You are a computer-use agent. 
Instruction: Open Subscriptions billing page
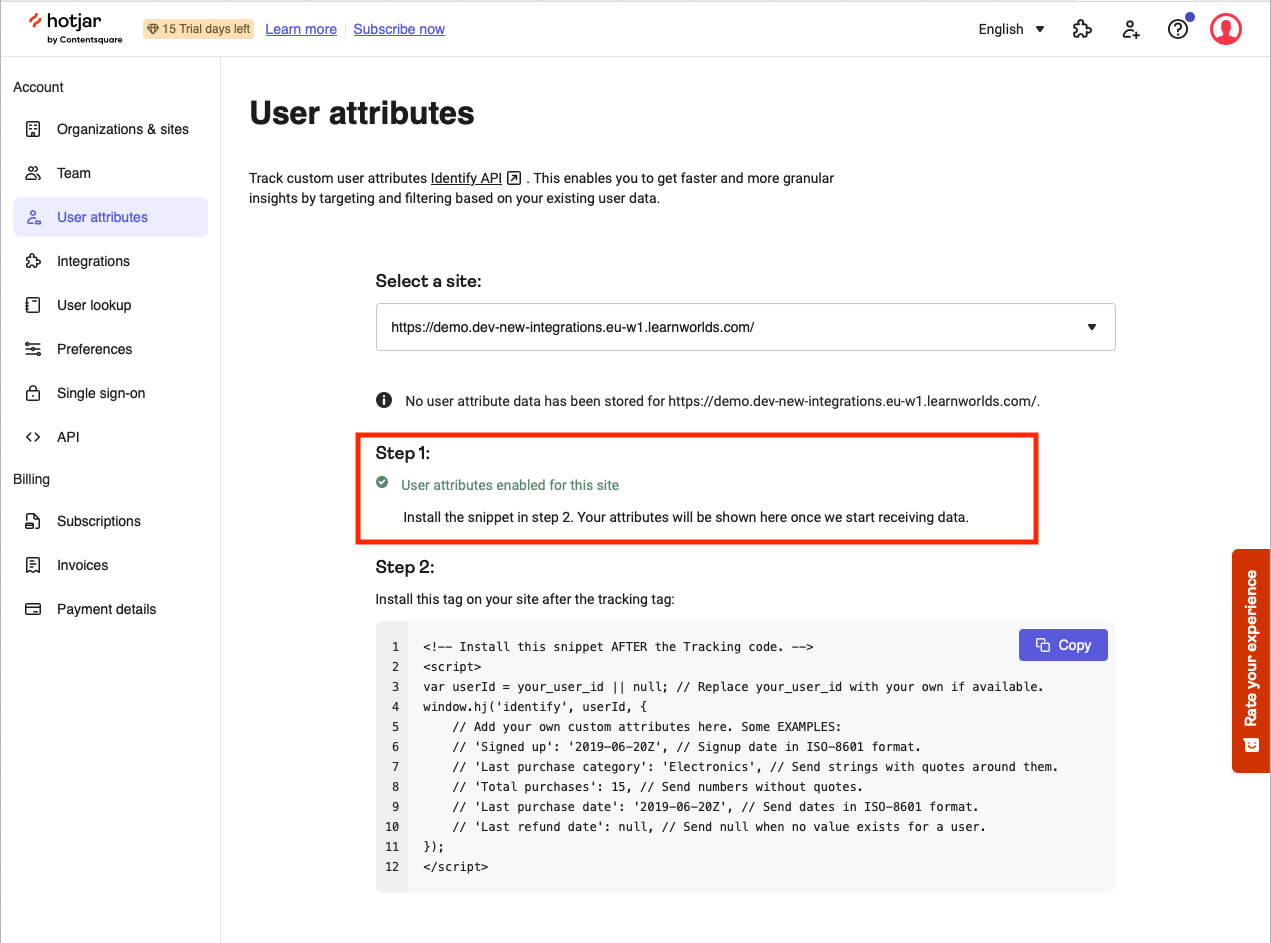pyautogui.click(x=110, y=521)
